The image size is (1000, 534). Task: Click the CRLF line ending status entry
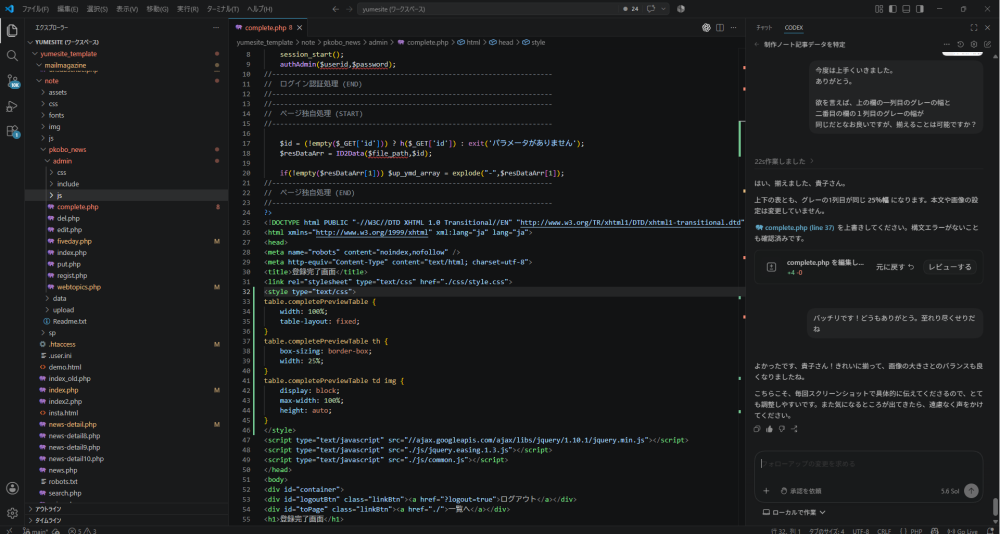(x=884, y=531)
